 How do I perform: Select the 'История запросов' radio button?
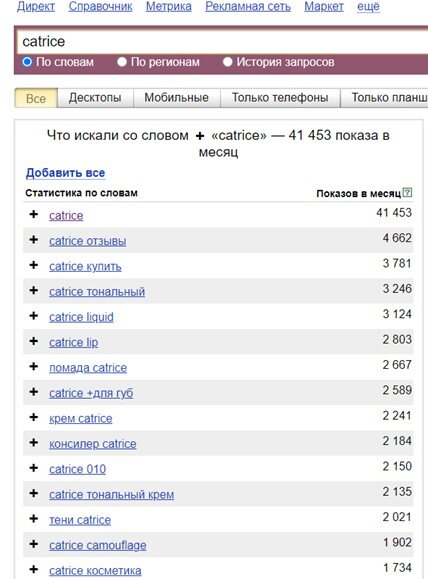[x=227, y=62]
